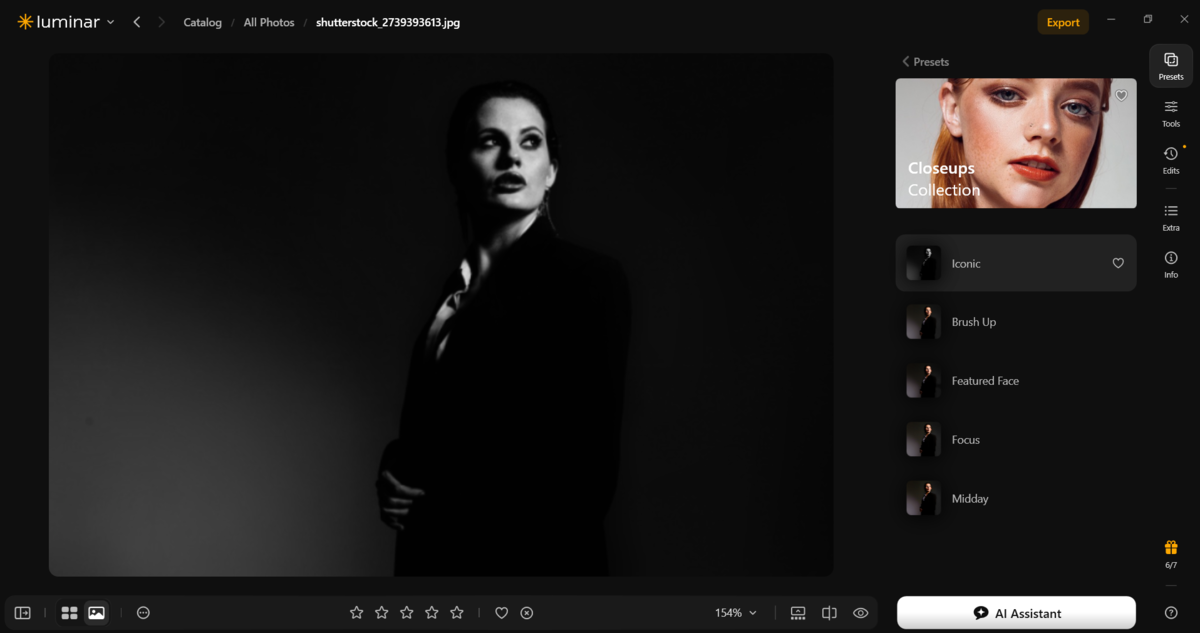Click the Midday preset thumbnail
Screen dimensions: 1200x633
point(923,499)
